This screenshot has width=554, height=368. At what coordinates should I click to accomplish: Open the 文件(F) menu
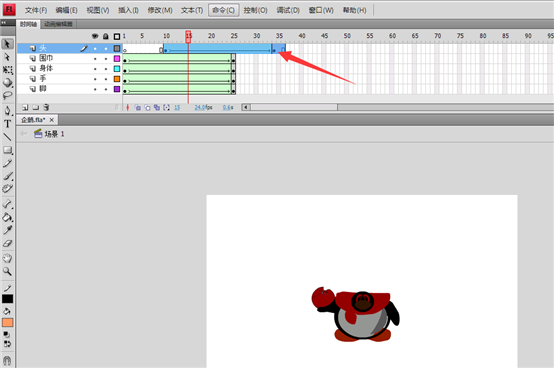pyautogui.click(x=36, y=10)
